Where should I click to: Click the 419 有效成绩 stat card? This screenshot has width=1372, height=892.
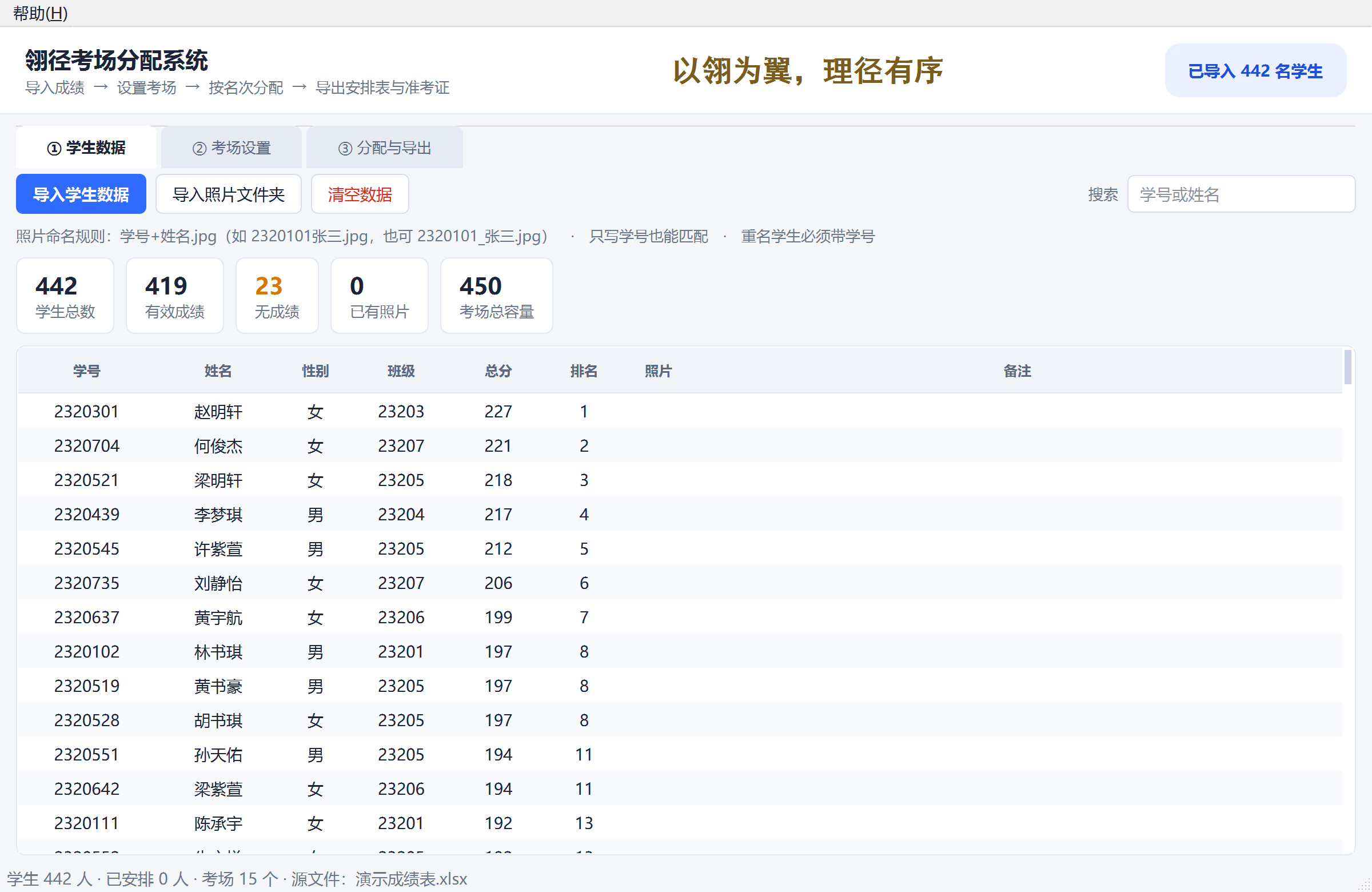coord(175,296)
